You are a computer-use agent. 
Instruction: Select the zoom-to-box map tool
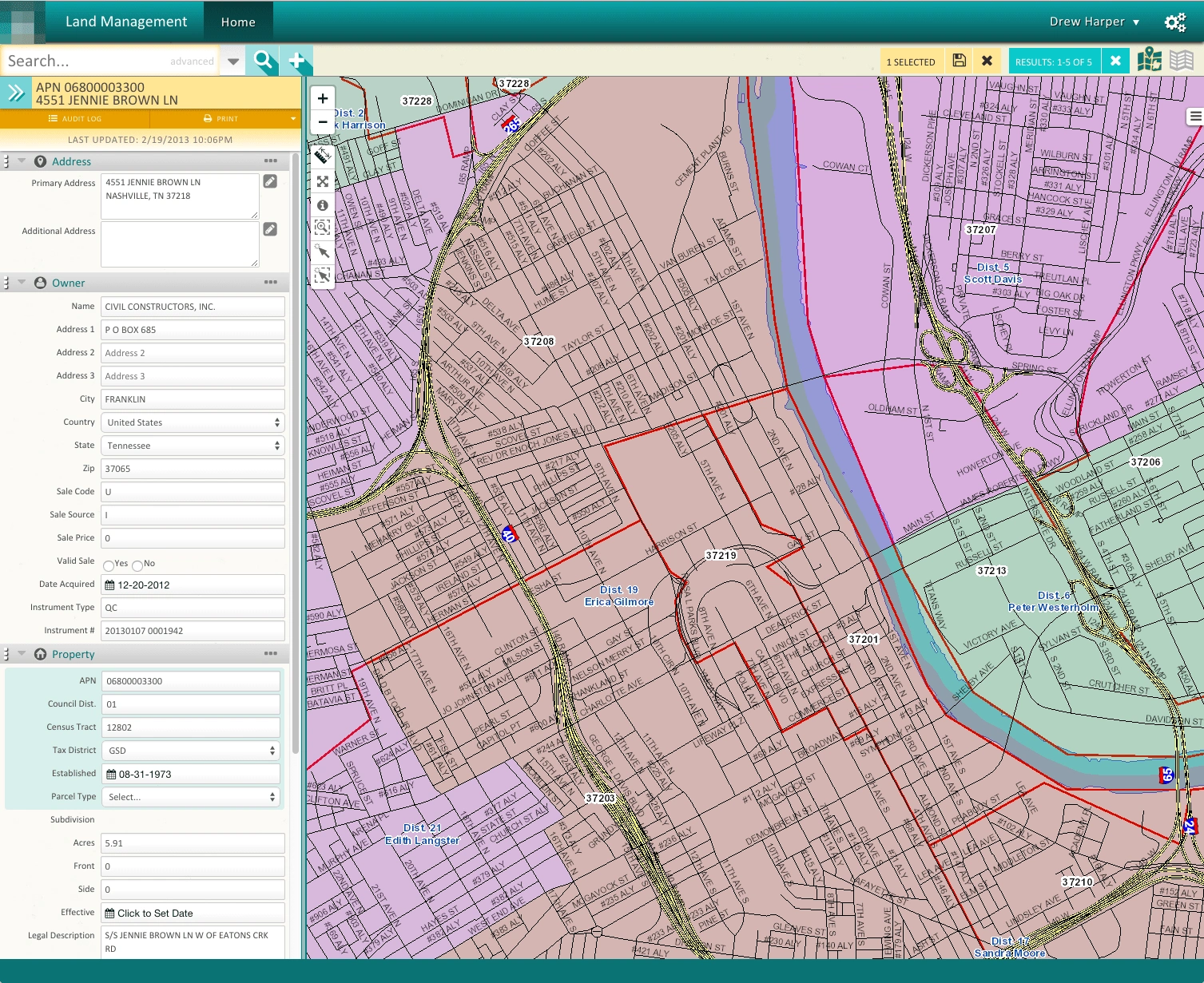tap(323, 228)
